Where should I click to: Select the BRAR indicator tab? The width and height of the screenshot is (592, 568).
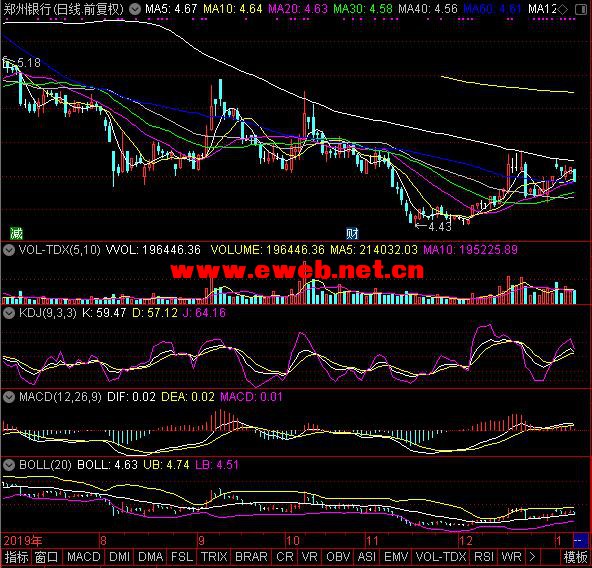click(251, 557)
